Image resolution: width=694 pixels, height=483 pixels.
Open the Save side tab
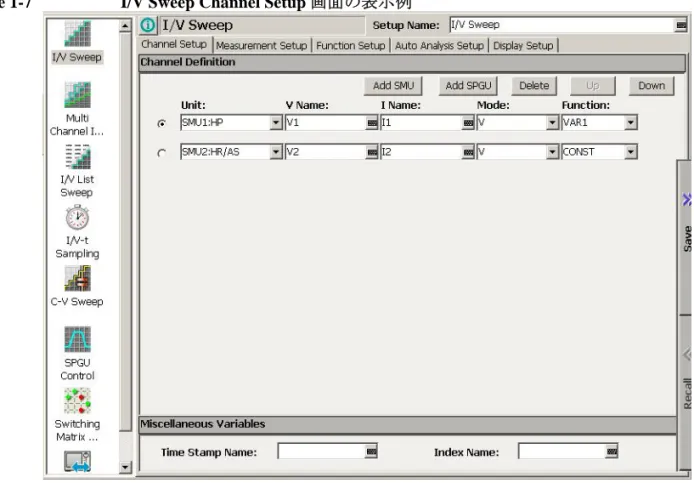pos(686,237)
